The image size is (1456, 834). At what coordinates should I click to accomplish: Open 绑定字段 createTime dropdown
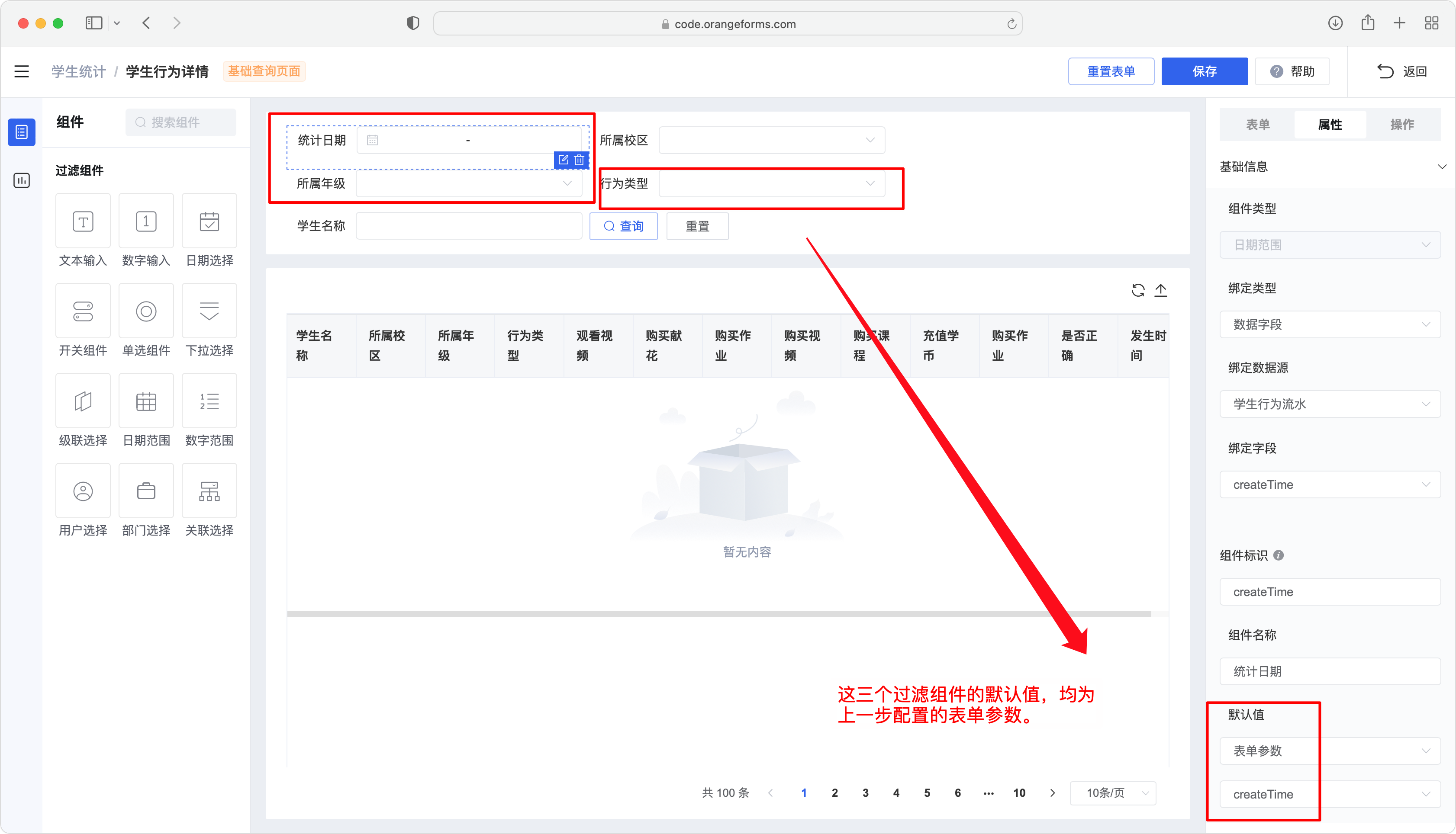click(1329, 484)
